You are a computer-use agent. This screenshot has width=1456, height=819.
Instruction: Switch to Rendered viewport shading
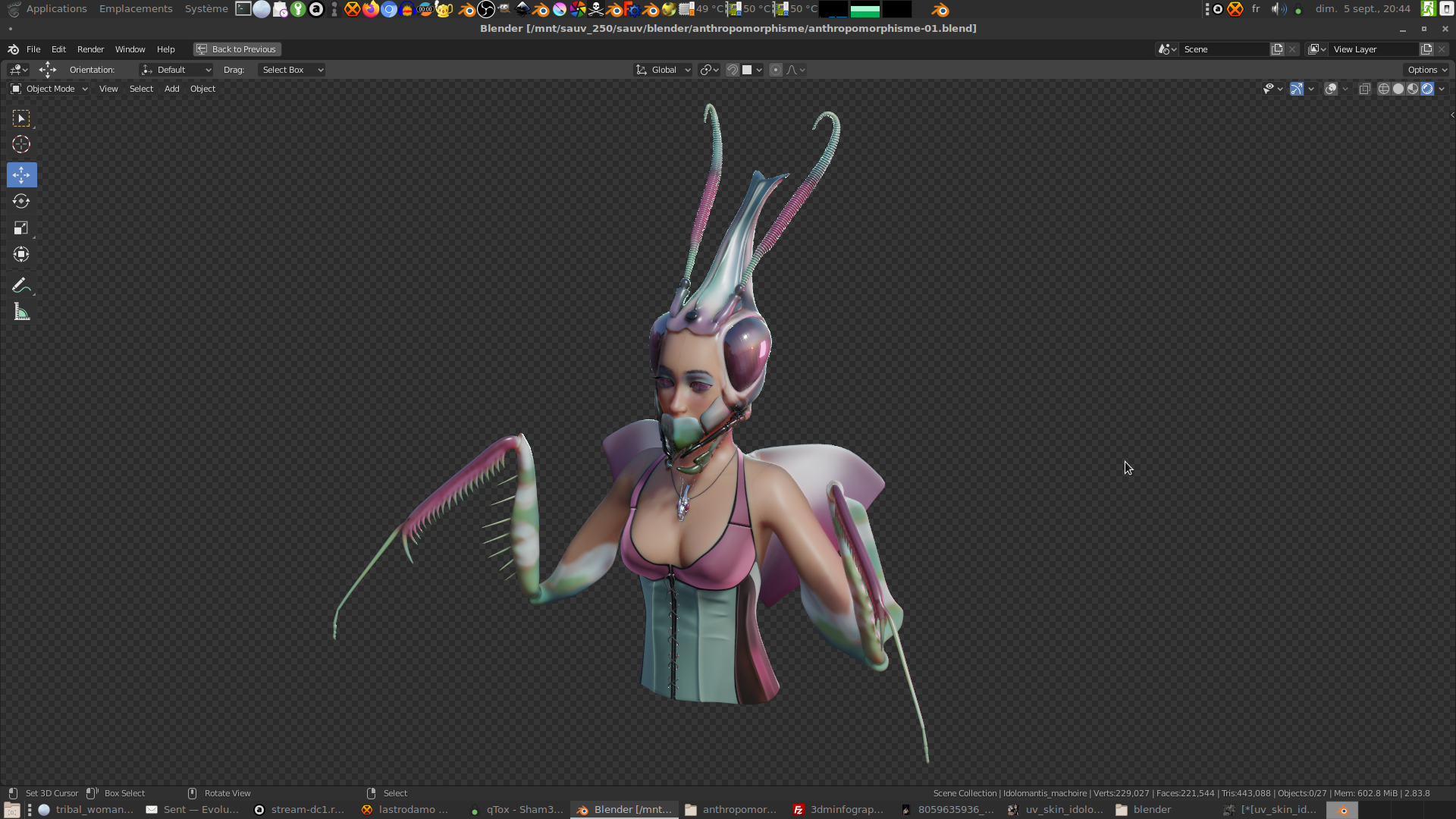coord(1427,89)
